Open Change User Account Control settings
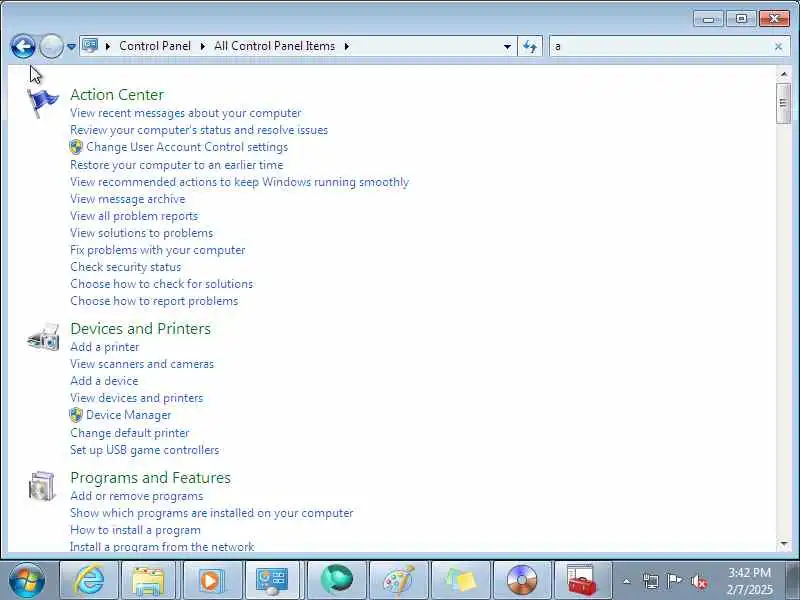This screenshot has height=600, width=800. click(187, 147)
